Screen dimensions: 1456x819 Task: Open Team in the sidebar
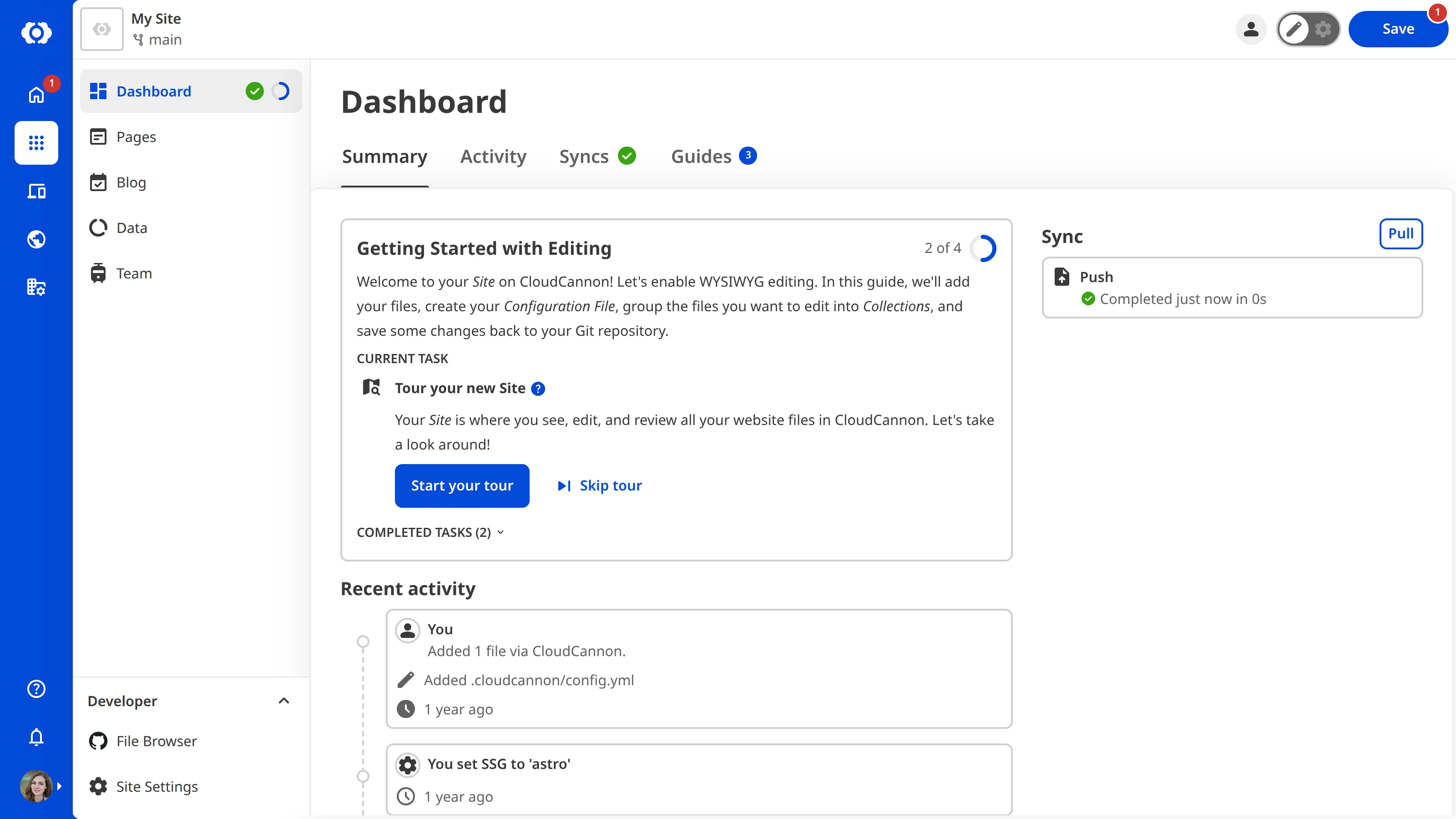coord(191,273)
